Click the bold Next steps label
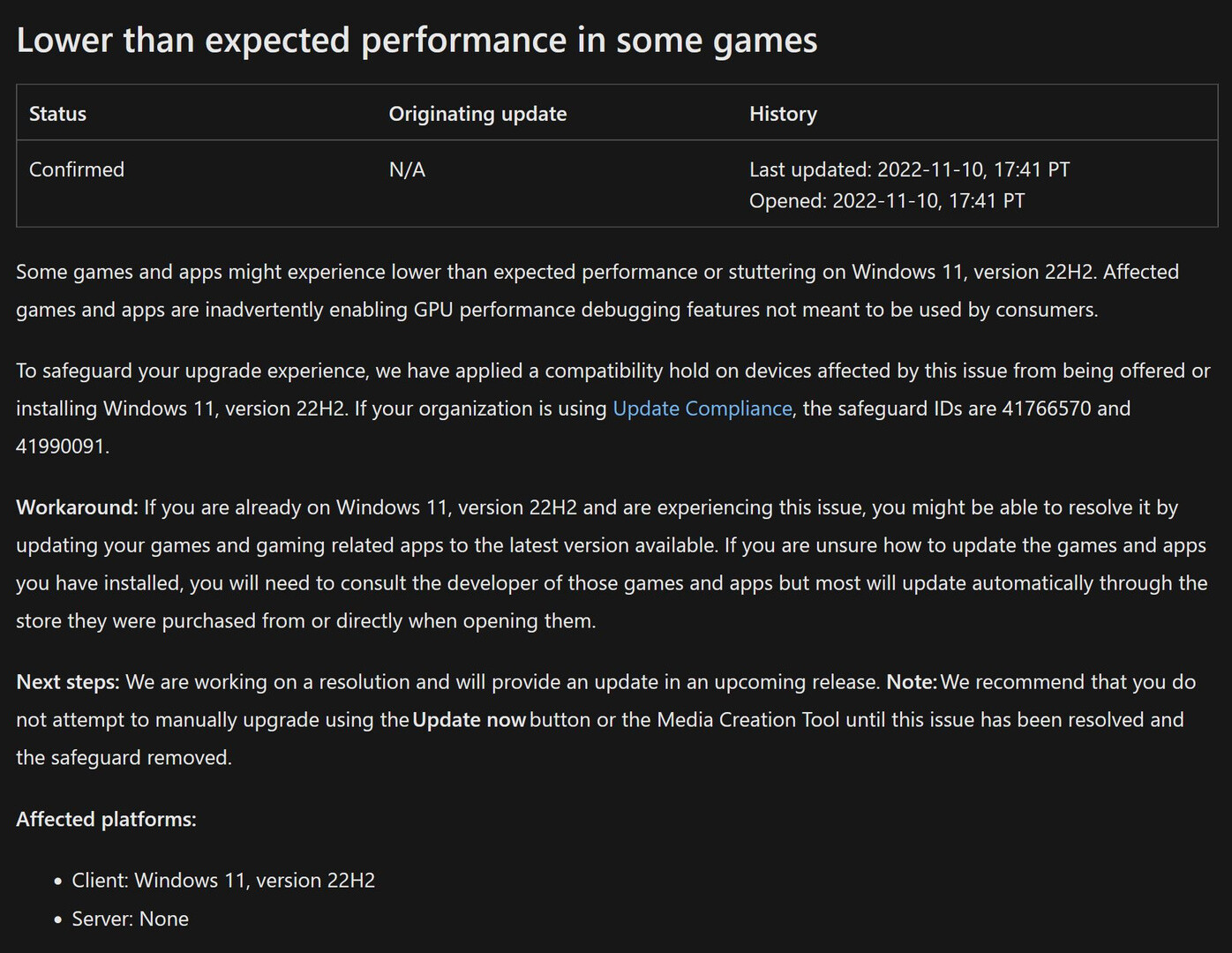Viewport: 1232px width, 953px height. tap(67, 682)
